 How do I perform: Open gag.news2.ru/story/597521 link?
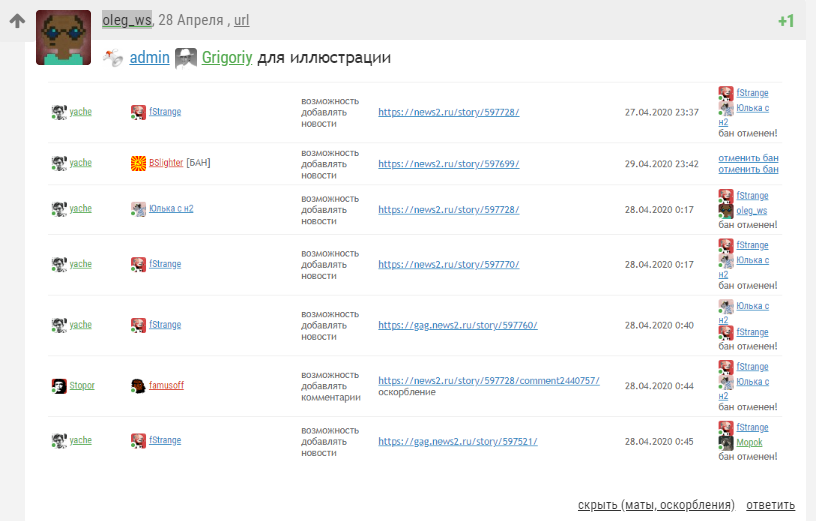pyautogui.click(x=457, y=441)
